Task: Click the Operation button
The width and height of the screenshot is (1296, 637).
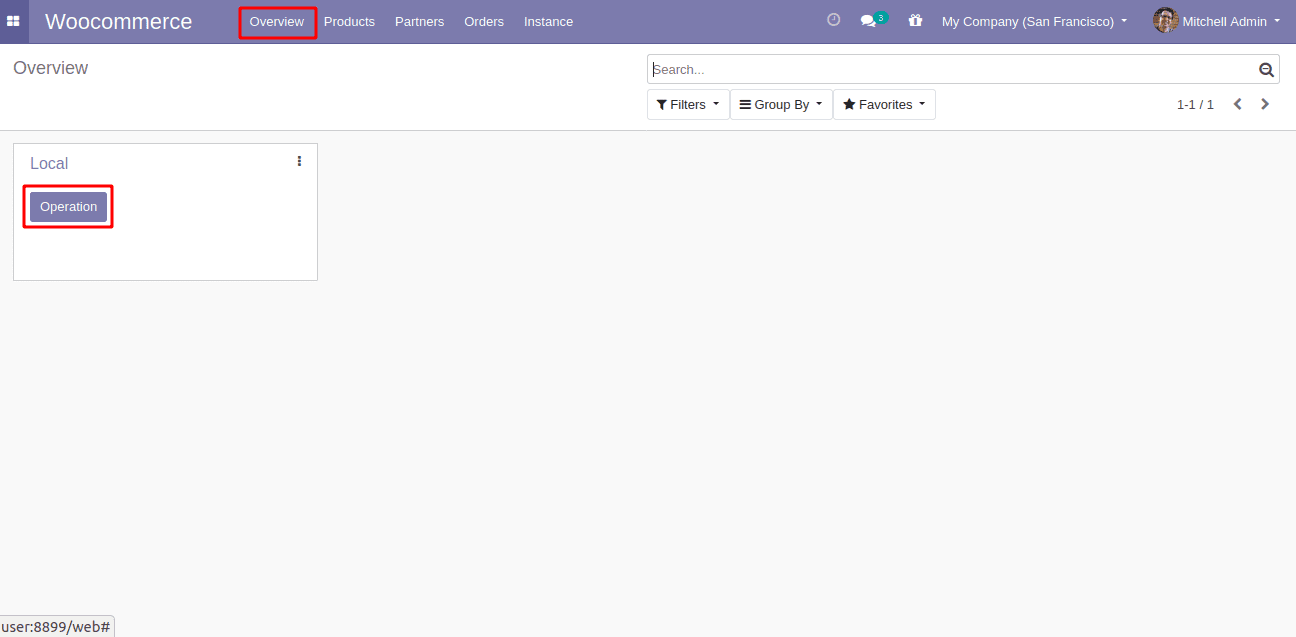Action: 68,207
